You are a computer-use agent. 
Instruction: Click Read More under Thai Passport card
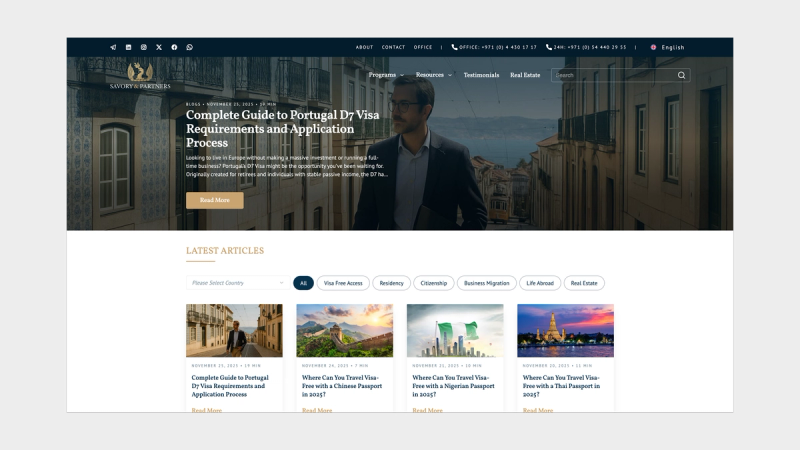[x=538, y=410]
